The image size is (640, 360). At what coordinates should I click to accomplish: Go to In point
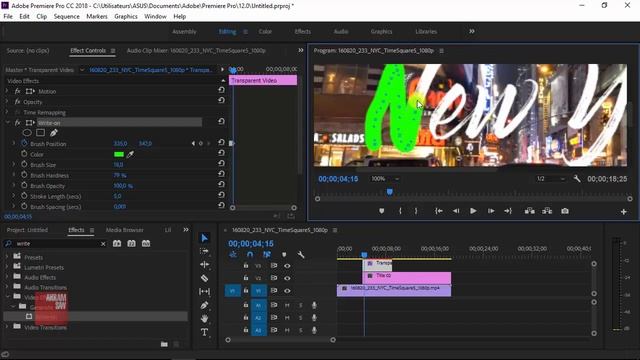tap(439, 211)
